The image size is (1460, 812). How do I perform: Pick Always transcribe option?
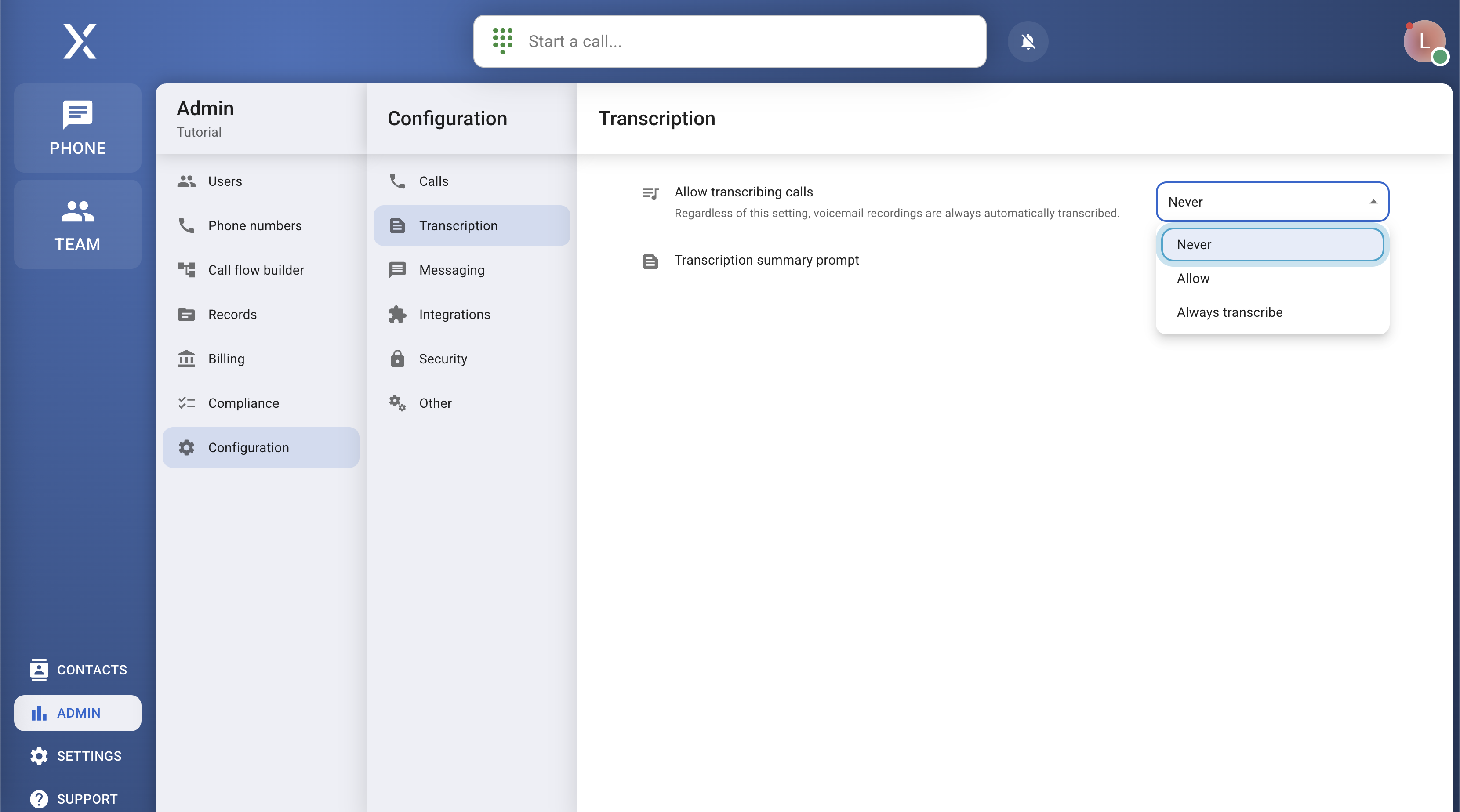[x=1229, y=312]
